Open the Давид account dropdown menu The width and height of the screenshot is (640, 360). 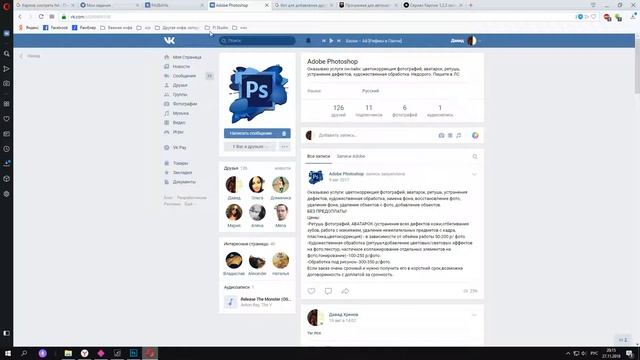(x=466, y=40)
